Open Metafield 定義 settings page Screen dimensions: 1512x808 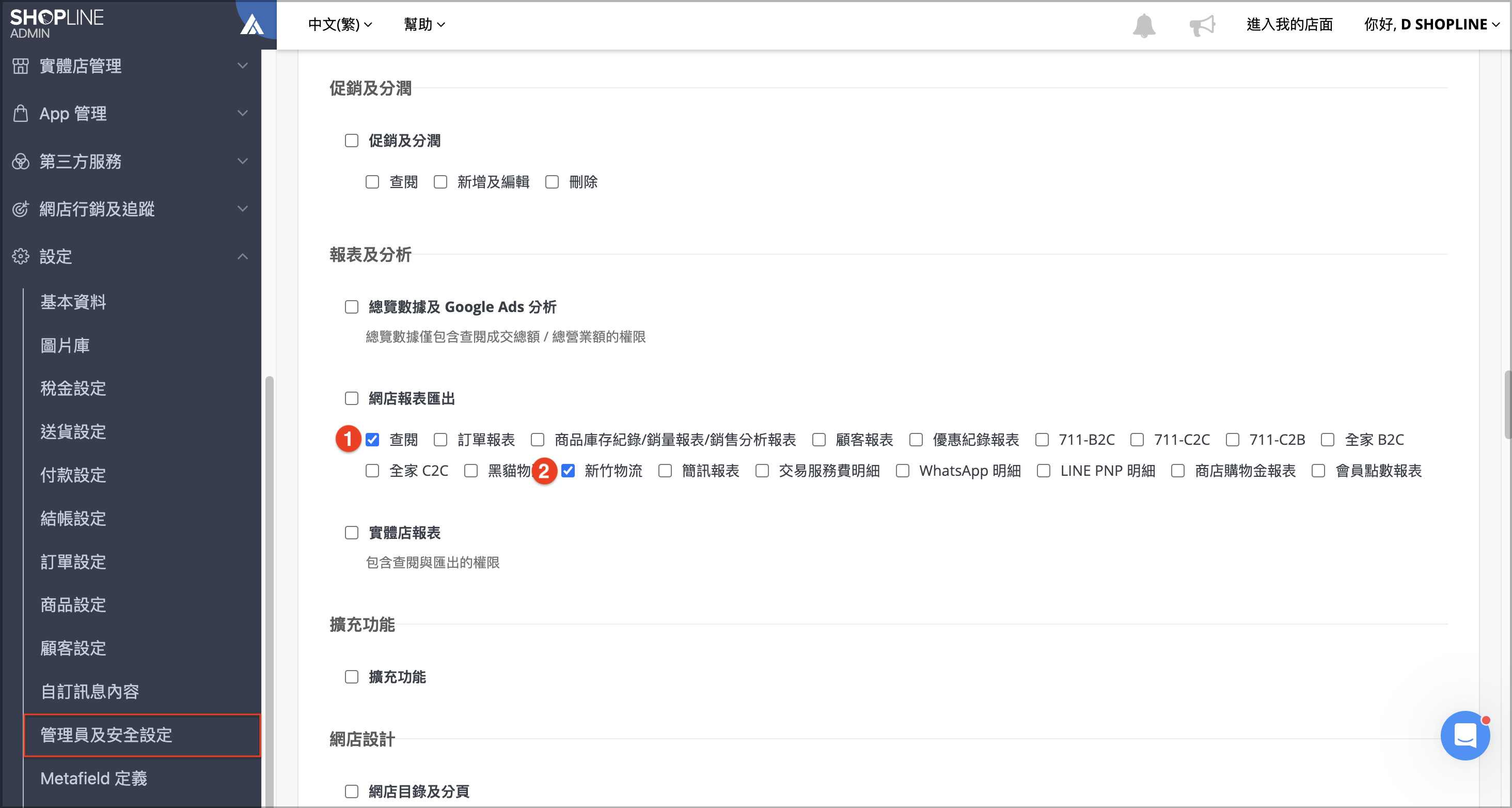click(94, 779)
